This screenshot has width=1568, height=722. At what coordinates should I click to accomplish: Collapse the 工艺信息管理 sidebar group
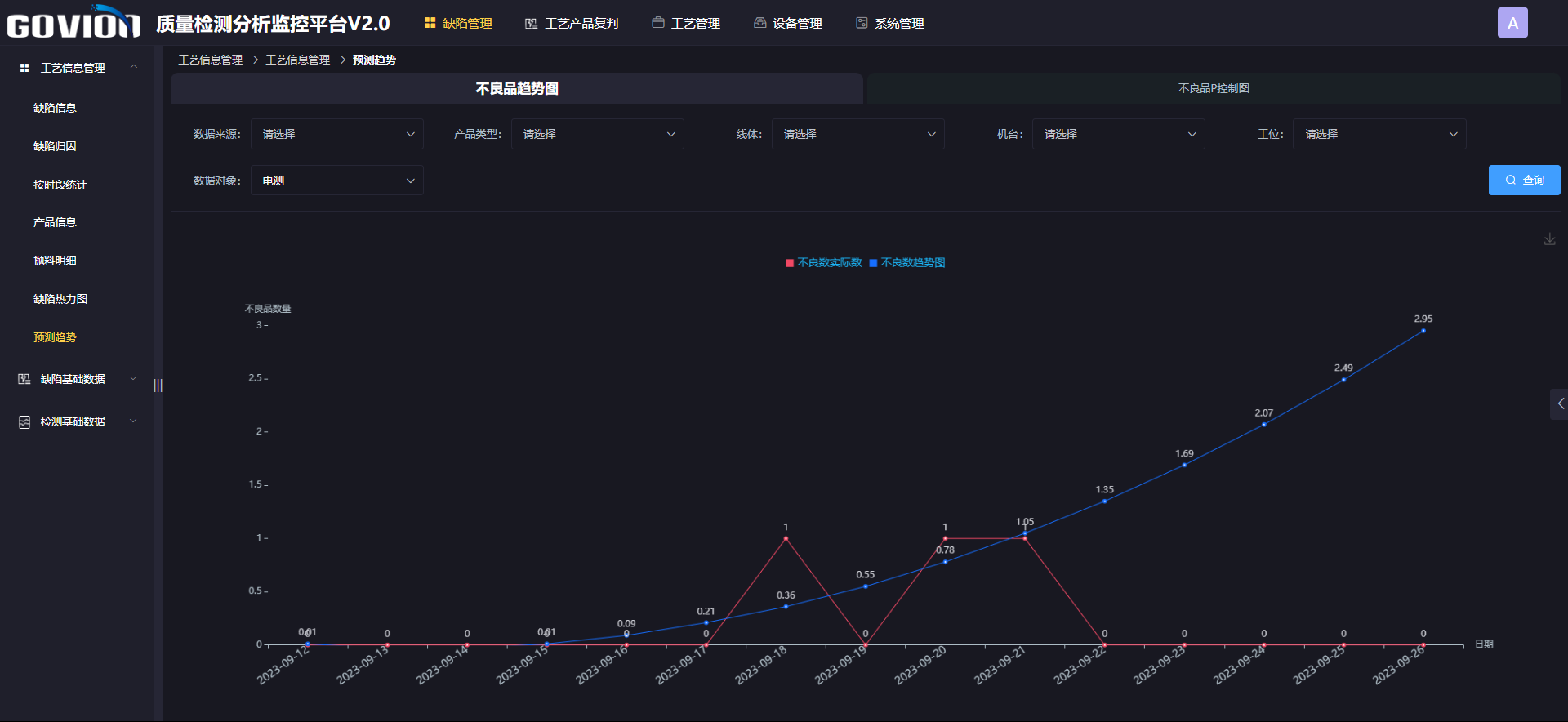[x=134, y=67]
